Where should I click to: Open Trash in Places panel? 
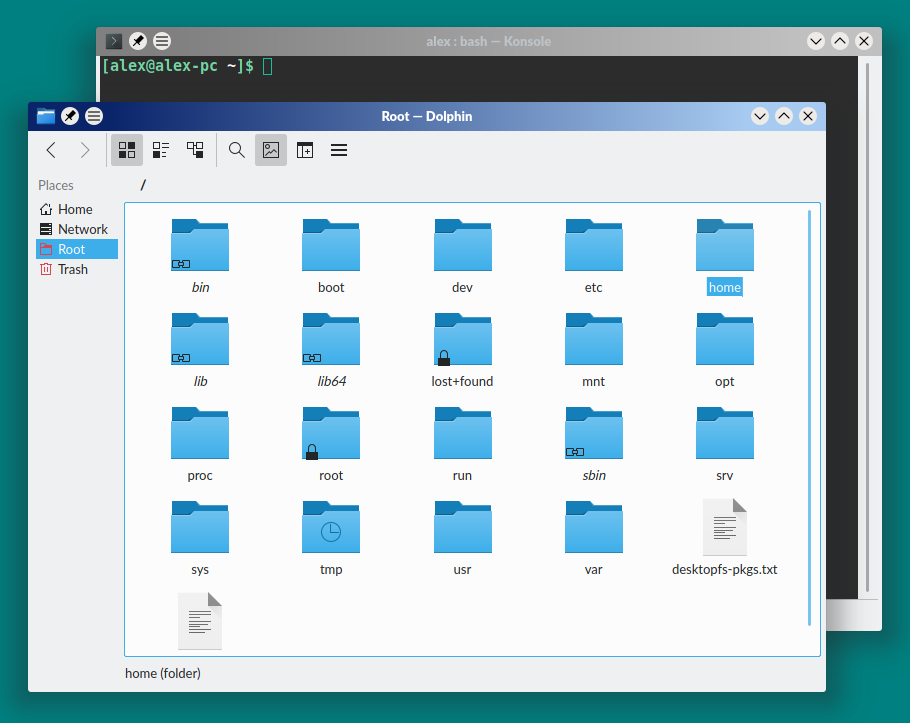coord(77,269)
